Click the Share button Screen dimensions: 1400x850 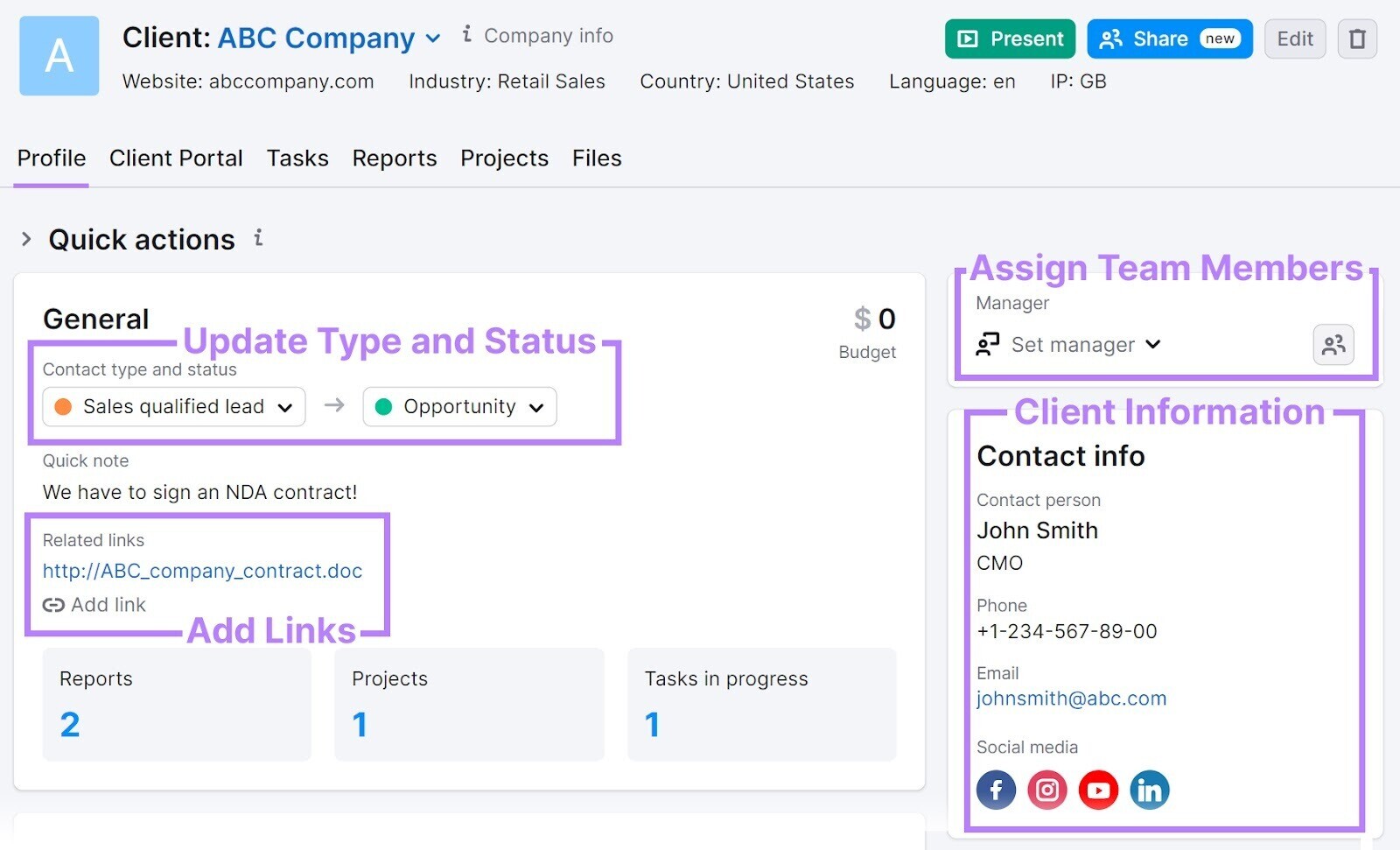coord(1169,39)
